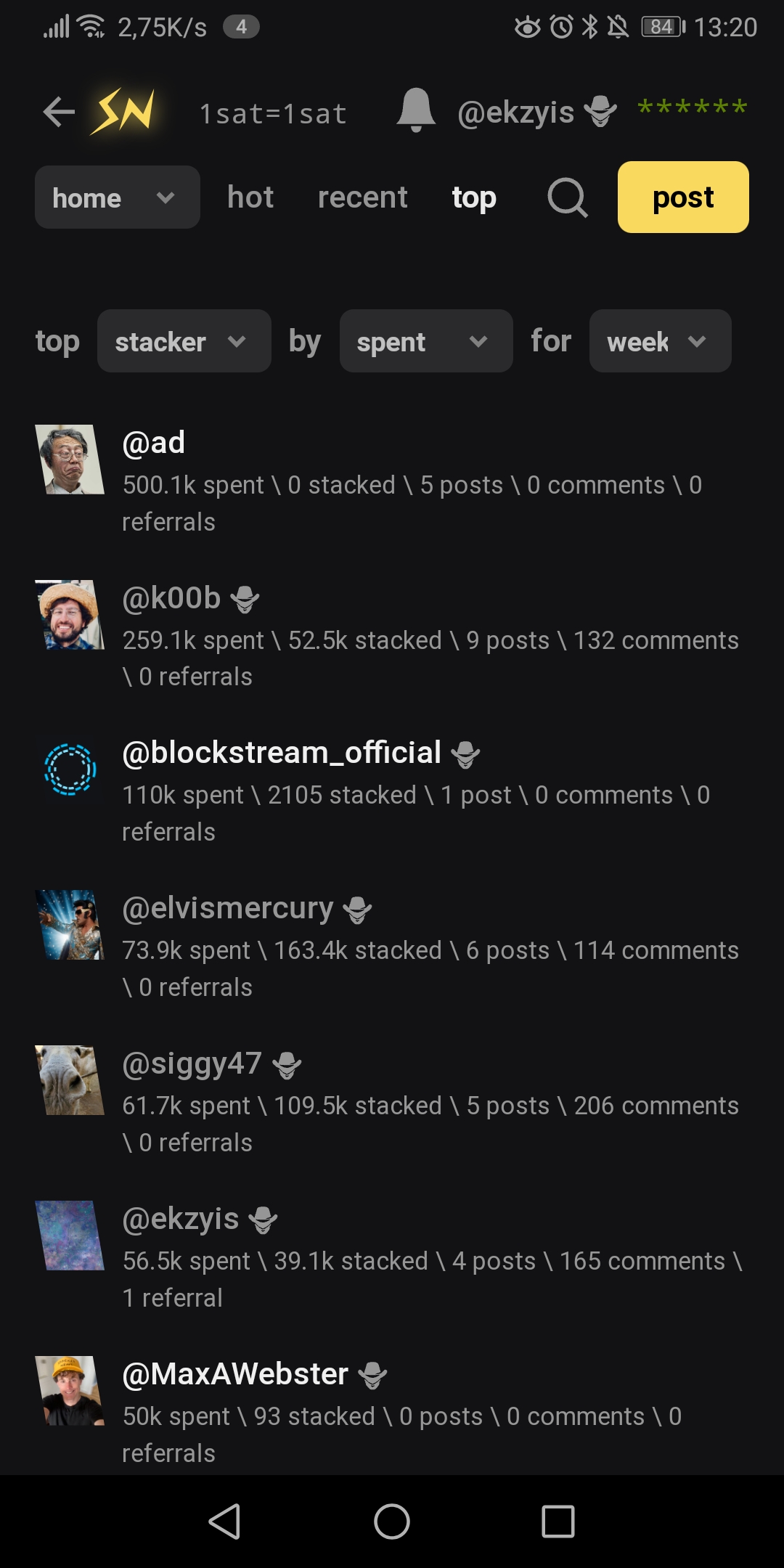Tap the back arrow icon
This screenshot has height=1568, width=784.
coord(59,112)
